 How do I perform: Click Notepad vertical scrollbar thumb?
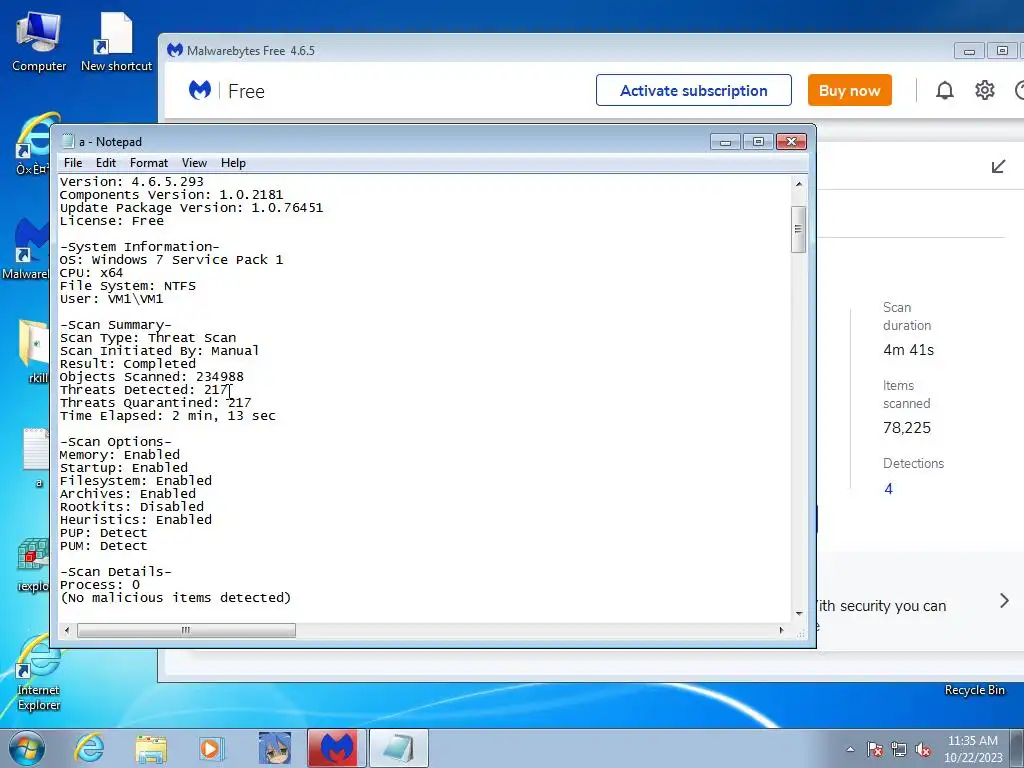tap(798, 229)
